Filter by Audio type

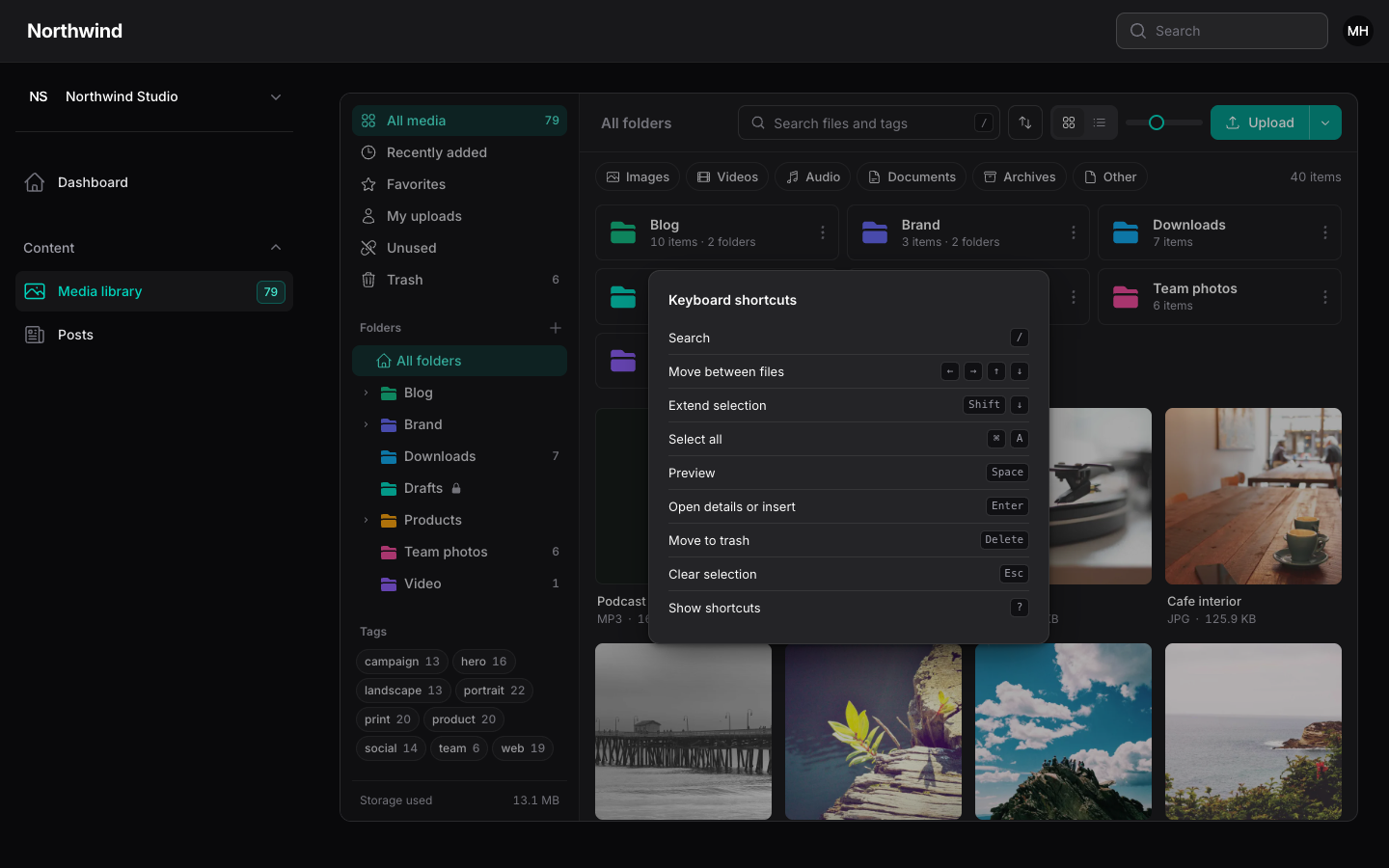(x=813, y=176)
